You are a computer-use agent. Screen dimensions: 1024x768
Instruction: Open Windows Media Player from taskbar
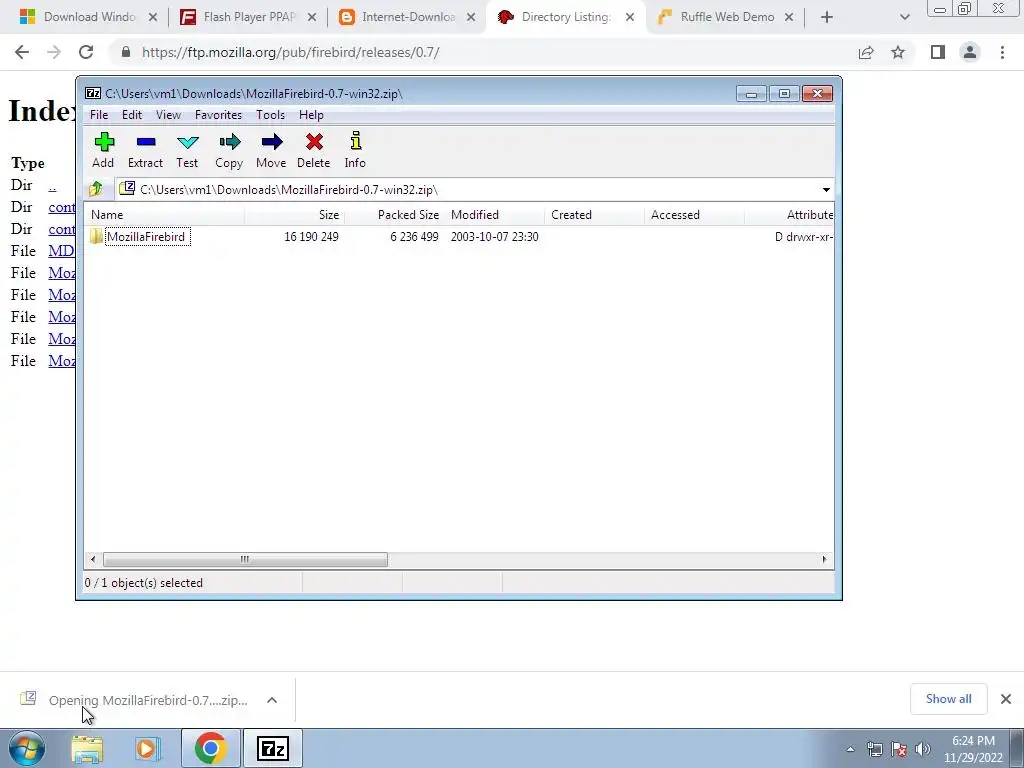coord(148,748)
